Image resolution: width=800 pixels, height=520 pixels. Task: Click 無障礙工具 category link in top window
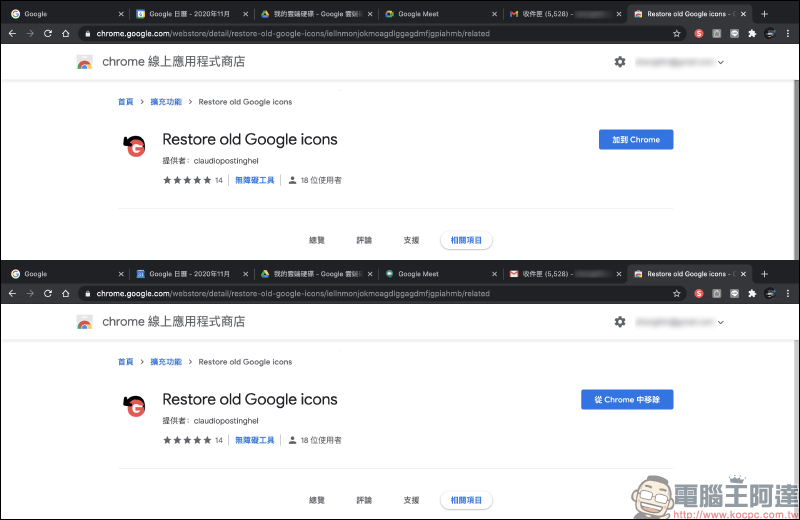[x=255, y=180]
